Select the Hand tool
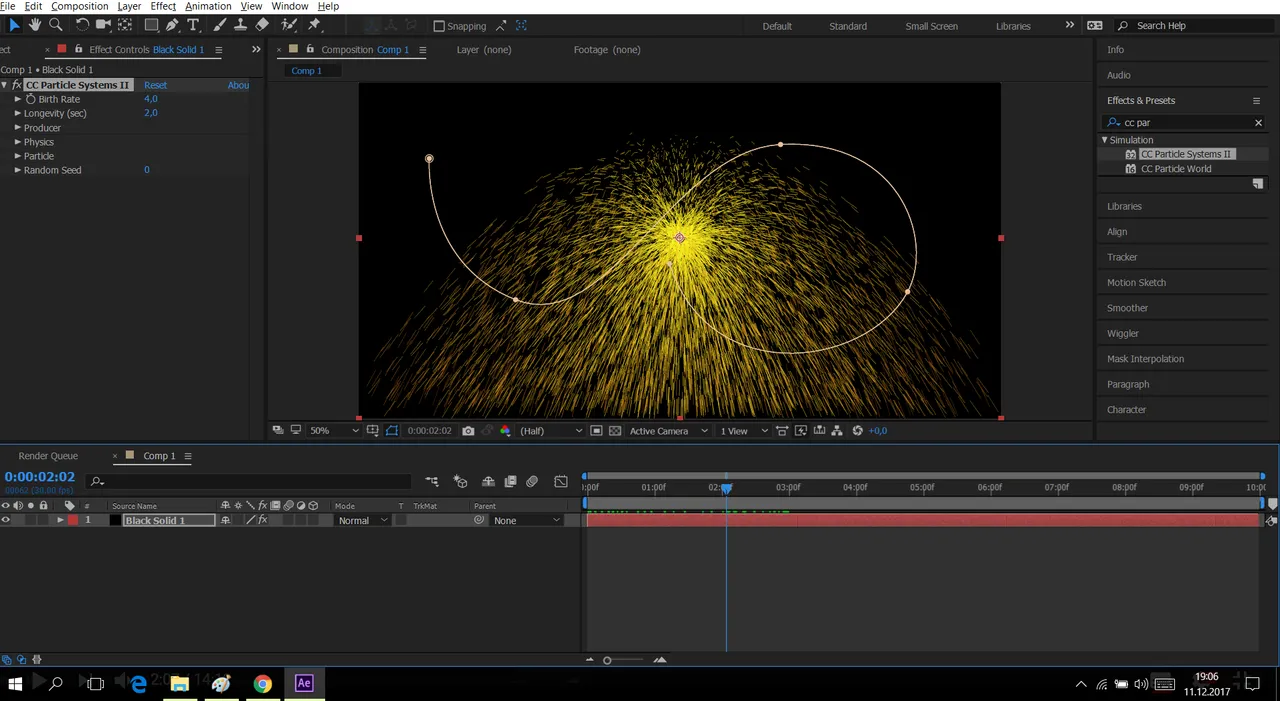1280x701 pixels. [x=35, y=25]
